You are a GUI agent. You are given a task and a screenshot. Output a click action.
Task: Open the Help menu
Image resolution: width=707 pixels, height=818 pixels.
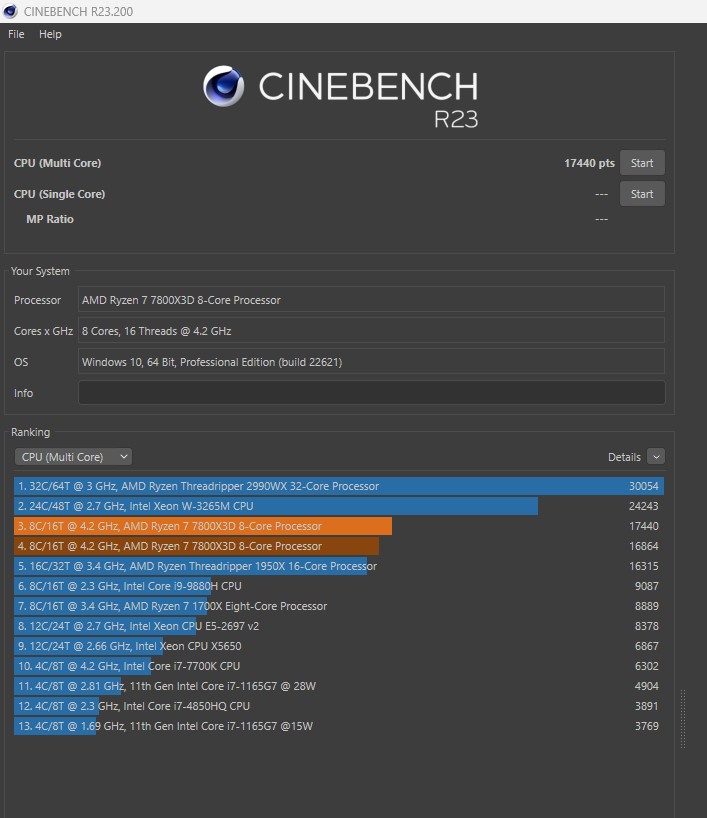[x=50, y=34]
